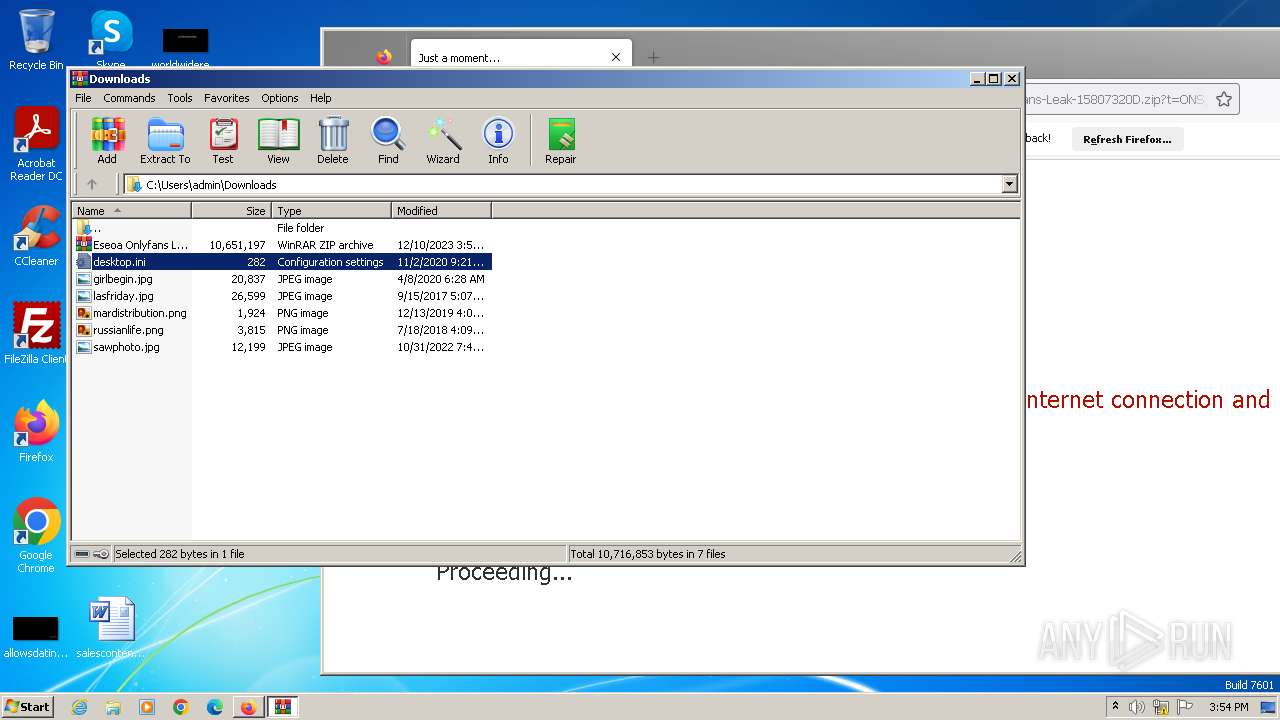Switch to the WinRAR taskbar button
Screen dimensions: 1280x720
(282, 707)
